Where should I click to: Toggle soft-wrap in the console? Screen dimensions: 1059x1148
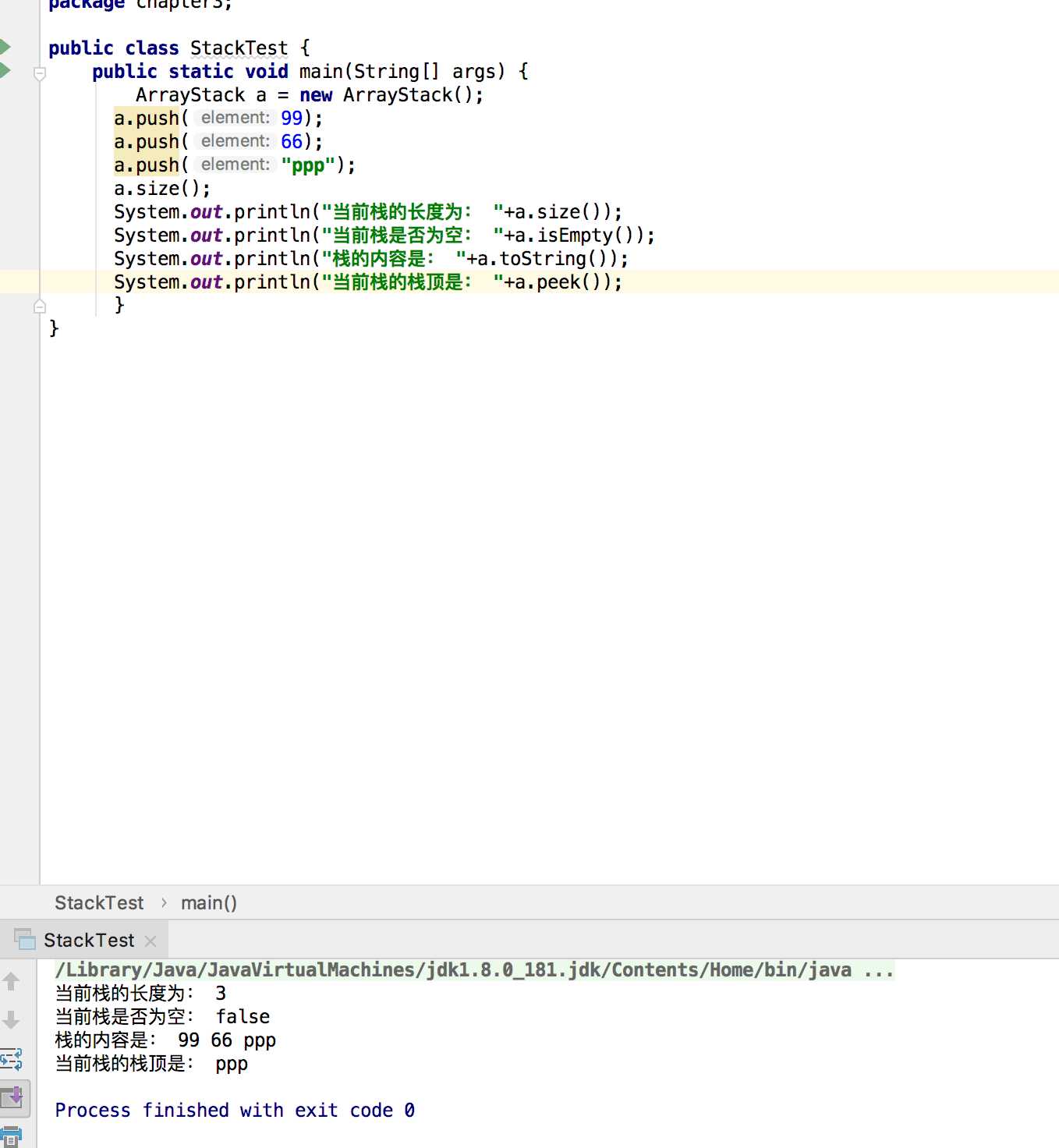tap(11, 1059)
